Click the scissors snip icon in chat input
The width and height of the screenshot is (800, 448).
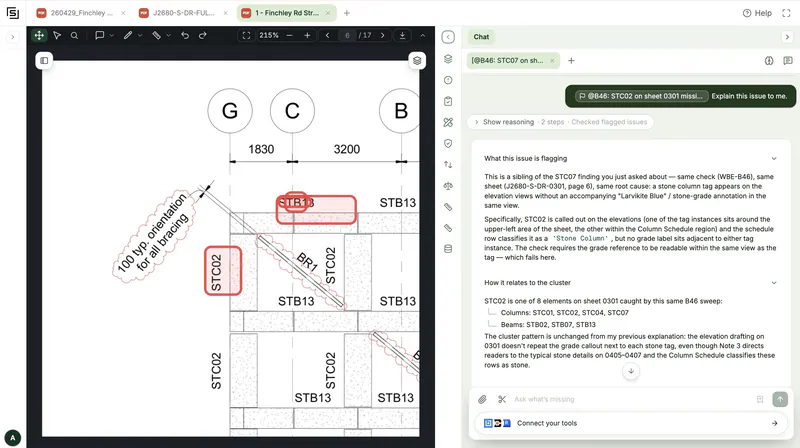[x=502, y=399]
